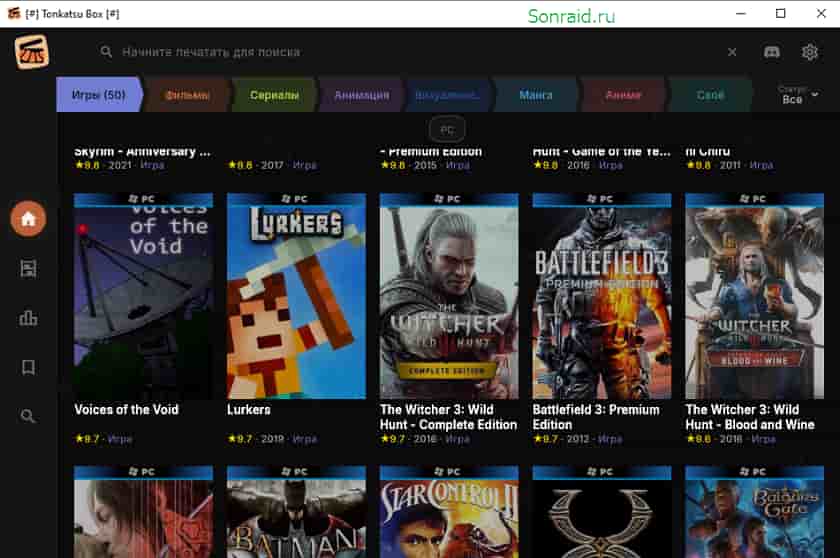
Task: Switch to the 'Сериалы' tab
Action: pos(274,95)
